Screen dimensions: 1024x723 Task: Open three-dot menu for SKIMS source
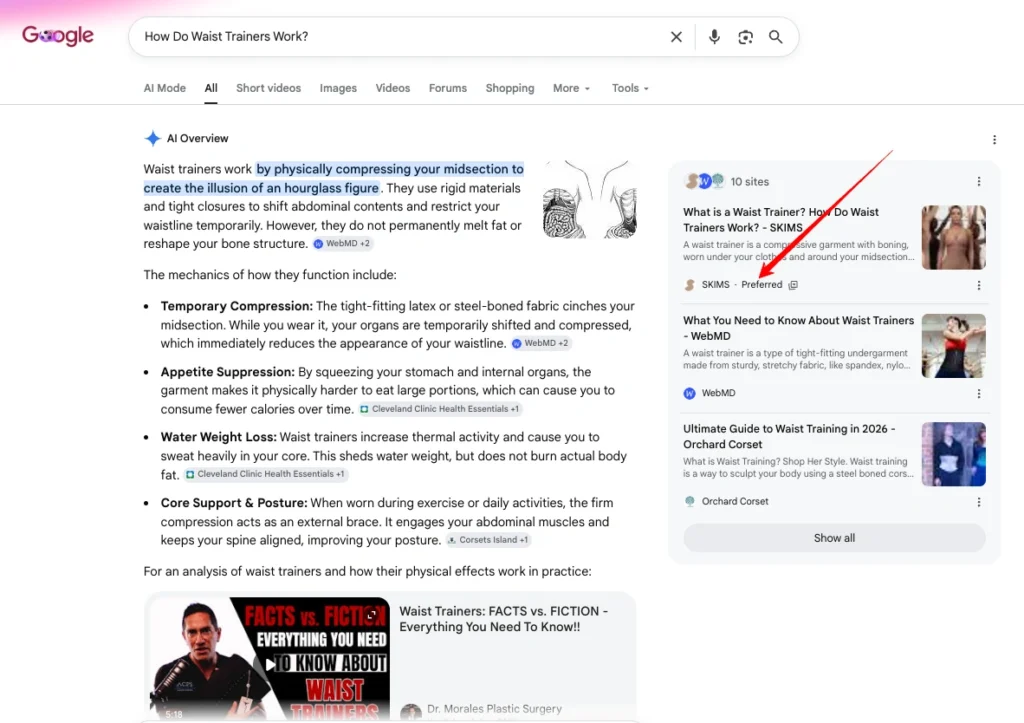978,285
